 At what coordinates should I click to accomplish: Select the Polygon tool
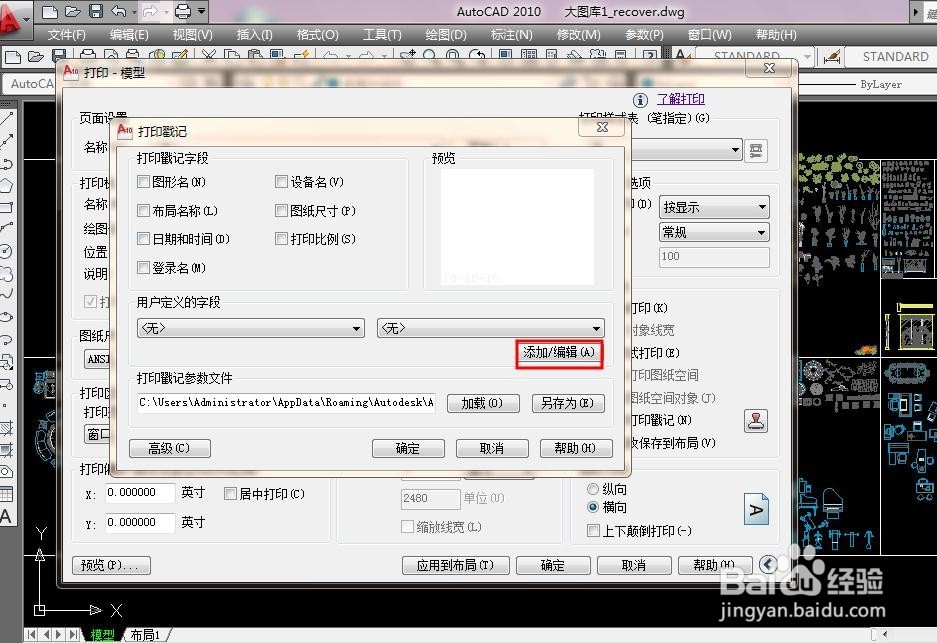point(7,186)
